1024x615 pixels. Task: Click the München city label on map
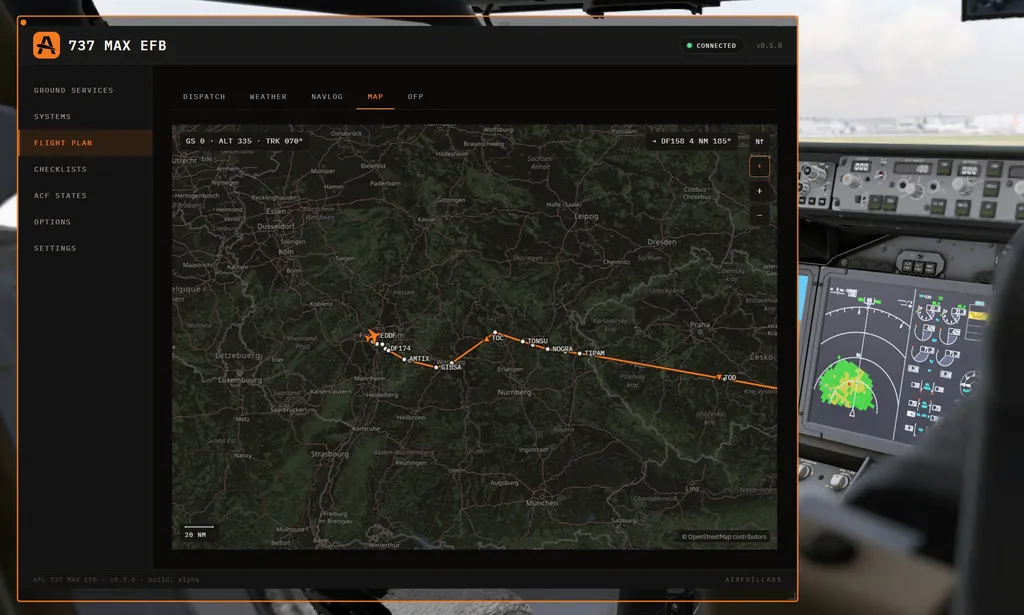[542, 503]
